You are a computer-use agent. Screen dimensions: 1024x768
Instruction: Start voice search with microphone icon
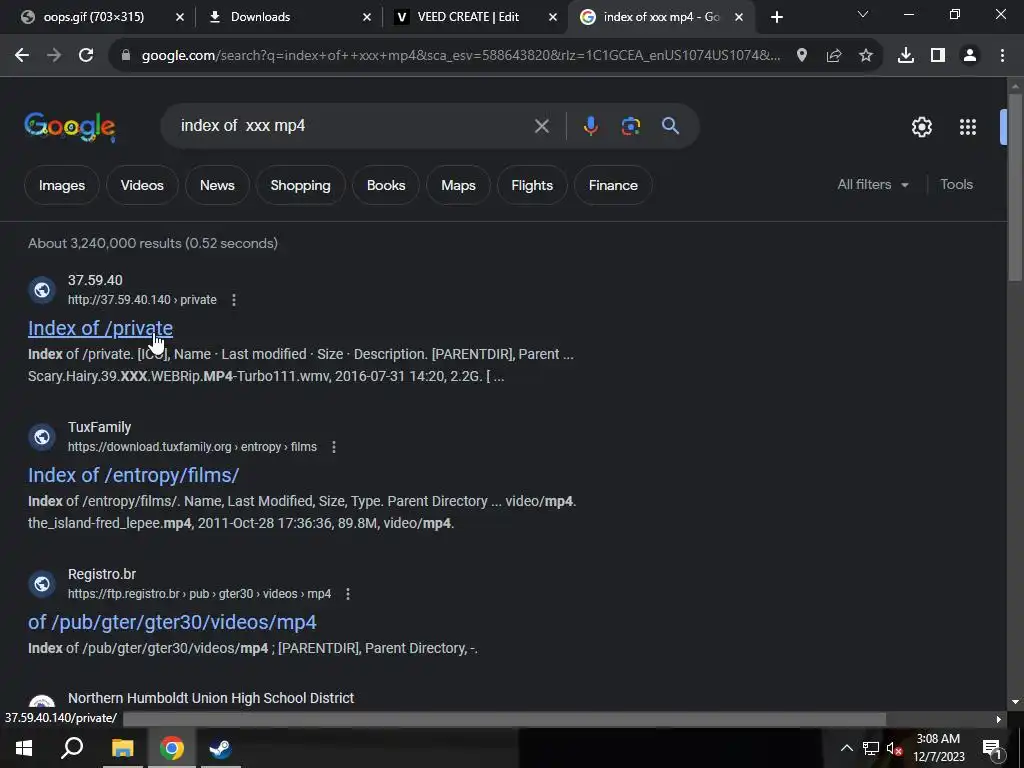click(x=590, y=126)
